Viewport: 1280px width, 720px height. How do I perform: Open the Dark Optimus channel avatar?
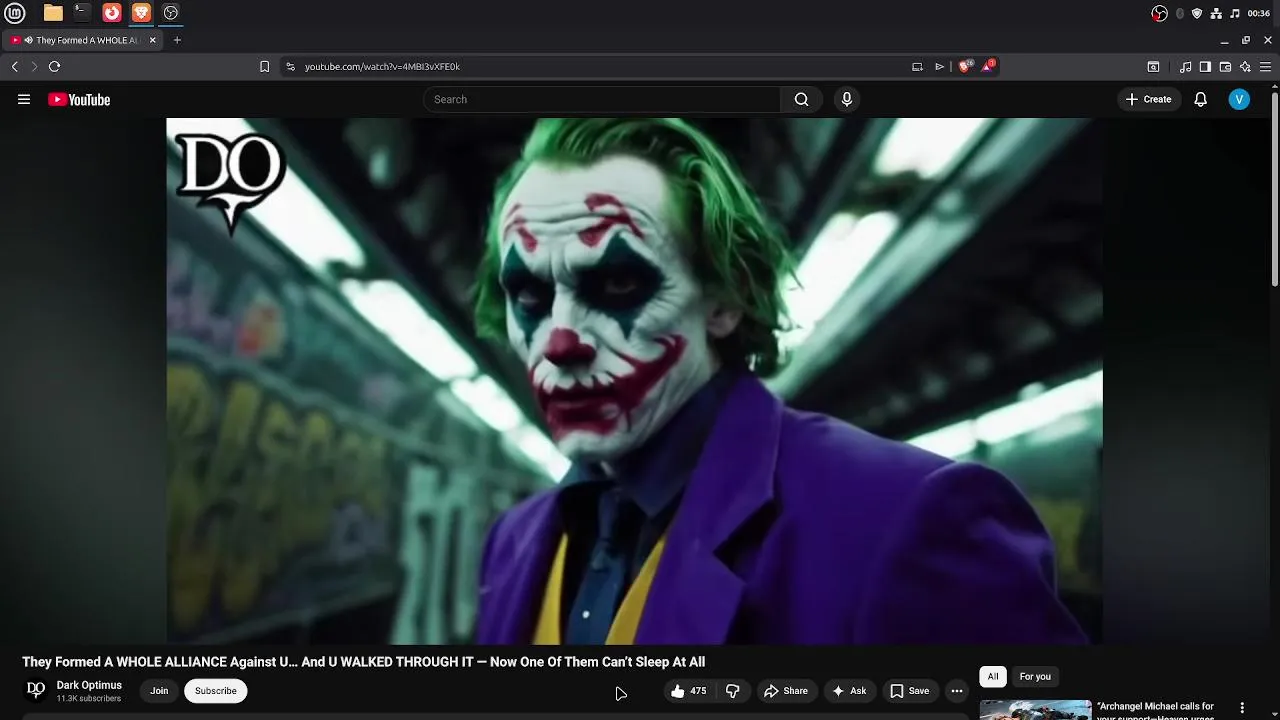(x=36, y=690)
